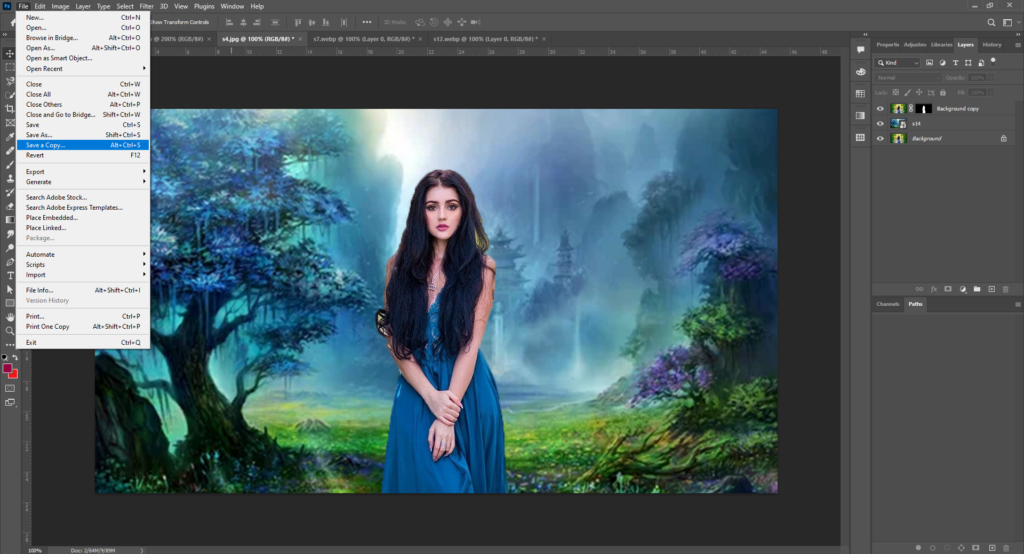This screenshot has width=1024, height=554.
Task: Click the create new group folder icon
Action: (976, 289)
